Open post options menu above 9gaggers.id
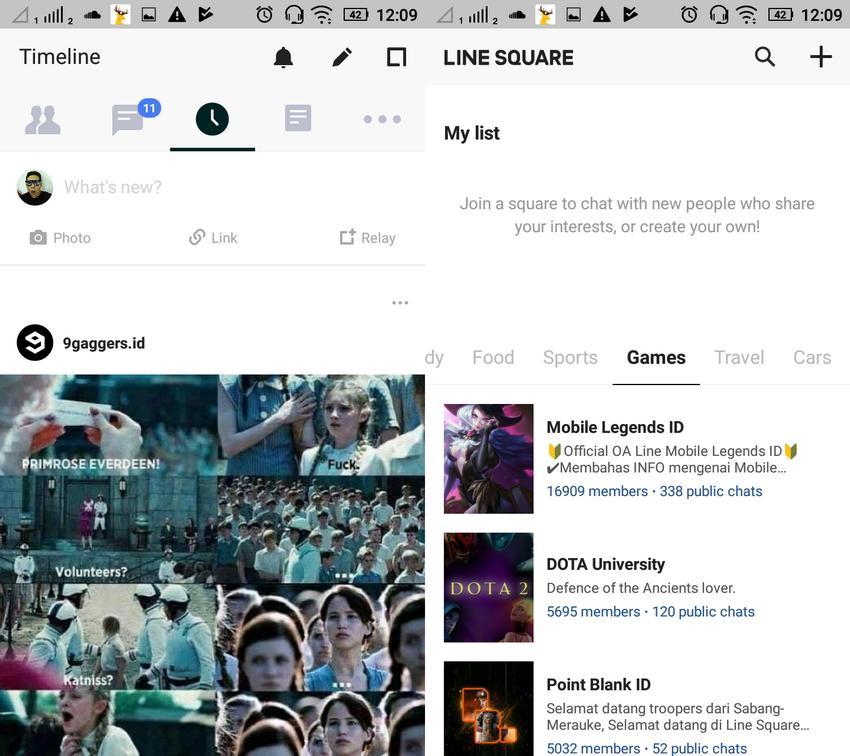Screen dimensions: 850x756 [x=400, y=302]
